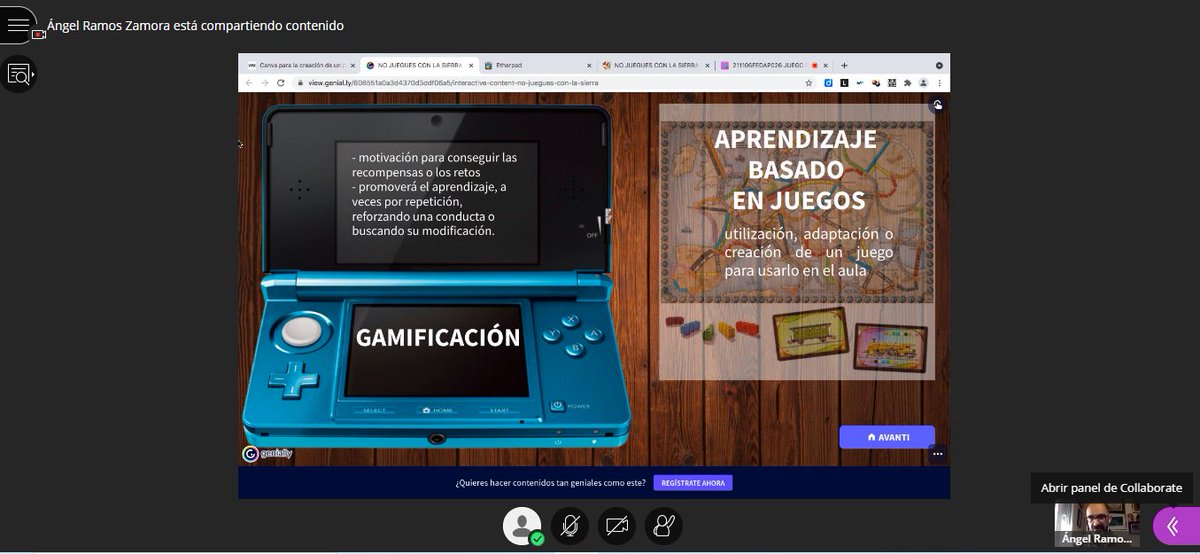Click the console START button
This screenshot has height=554, width=1200.
499,410
